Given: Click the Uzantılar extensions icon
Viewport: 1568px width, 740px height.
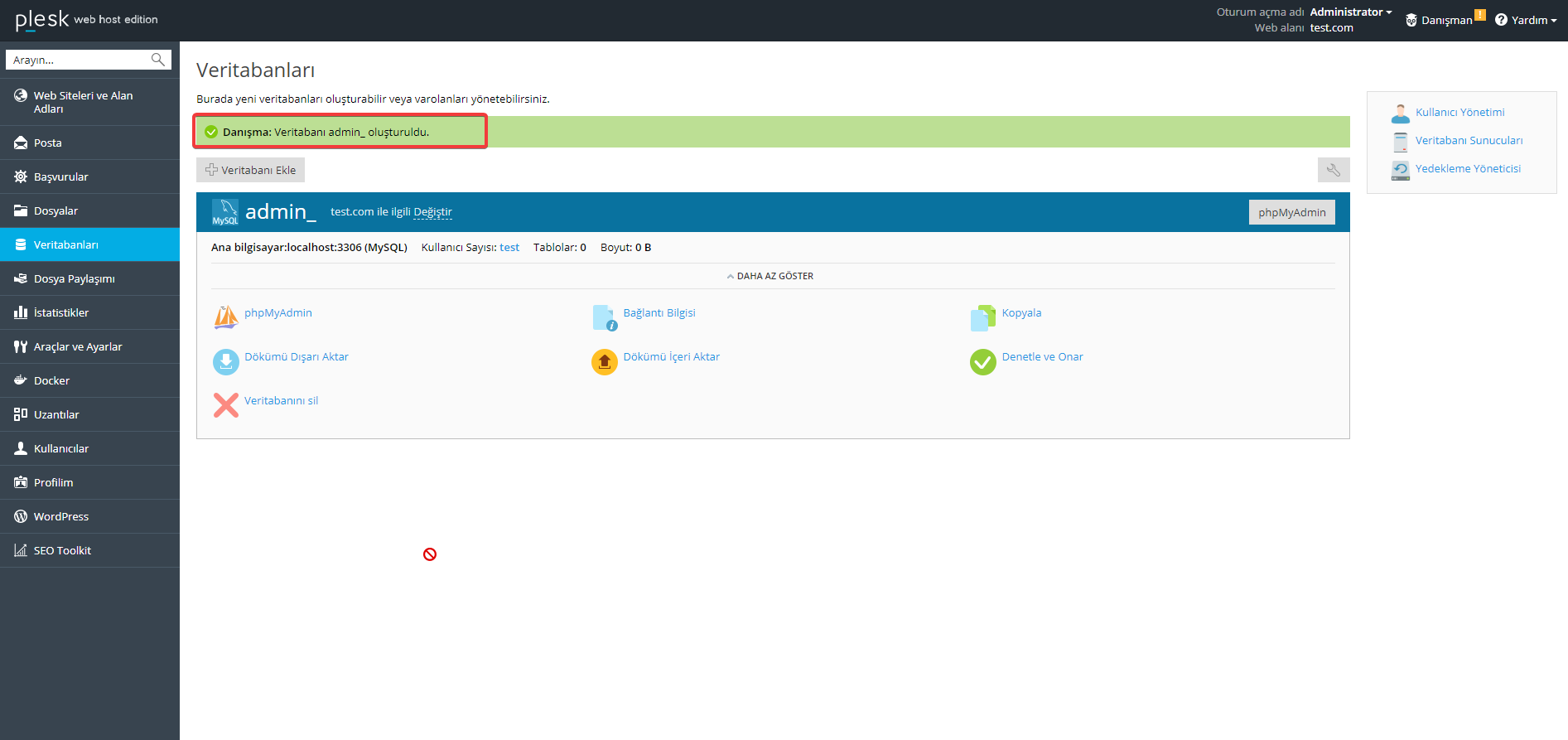Looking at the screenshot, I should [x=21, y=414].
